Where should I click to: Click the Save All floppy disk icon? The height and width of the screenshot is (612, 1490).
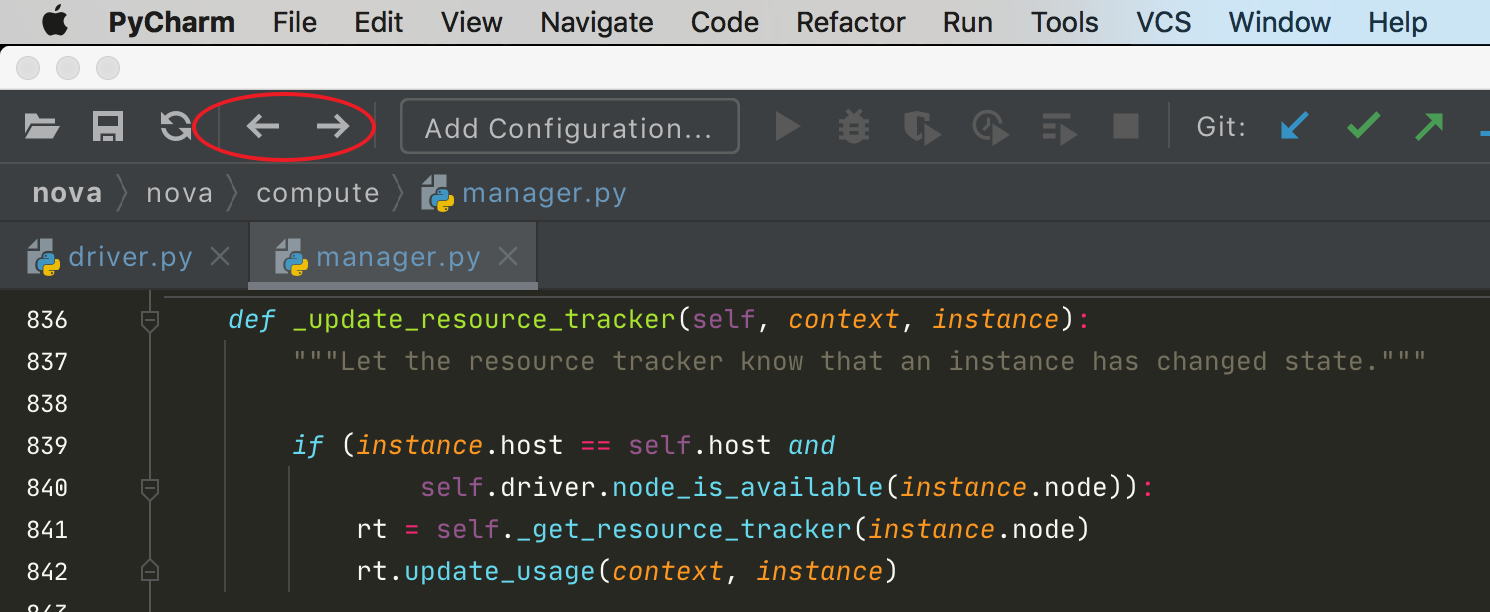[x=108, y=127]
